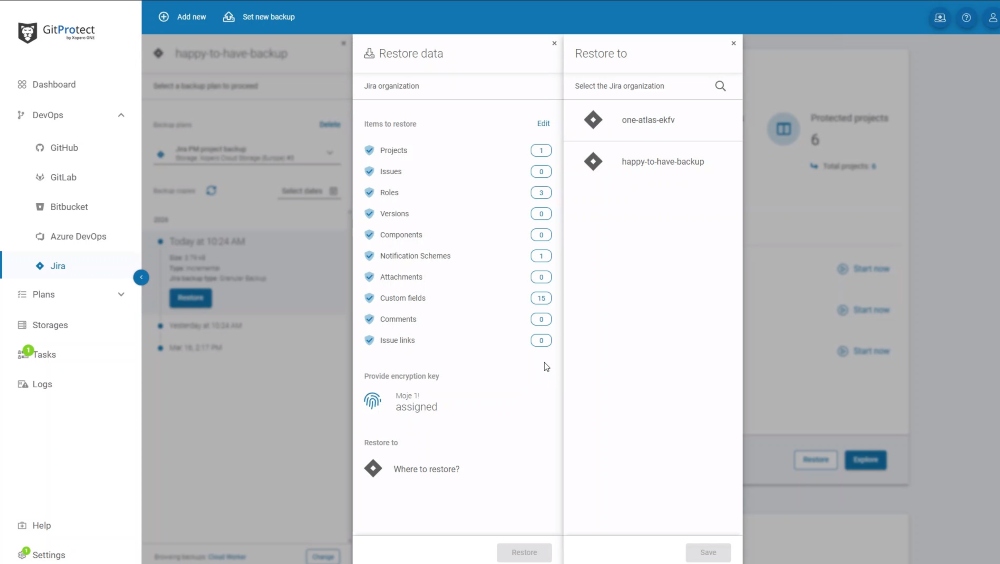Uncheck the Custom fields item
Screen dimensions: 1000x564
369,297
